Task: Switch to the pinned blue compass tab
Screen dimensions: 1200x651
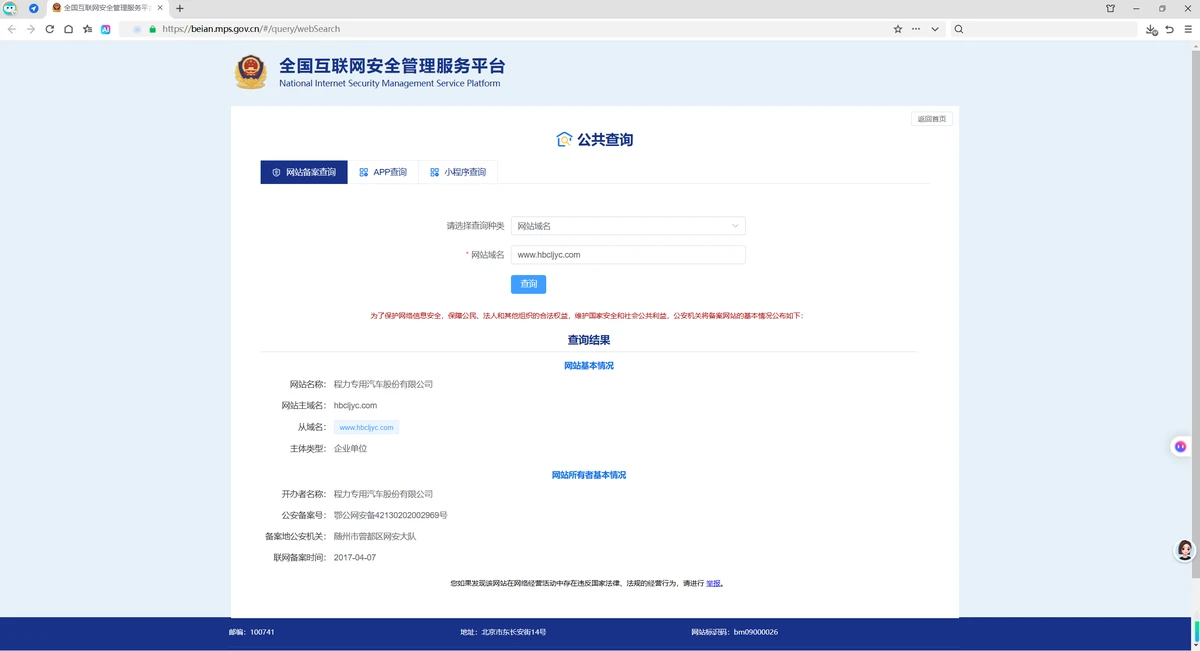Action: pyautogui.click(x=34, y=8)
